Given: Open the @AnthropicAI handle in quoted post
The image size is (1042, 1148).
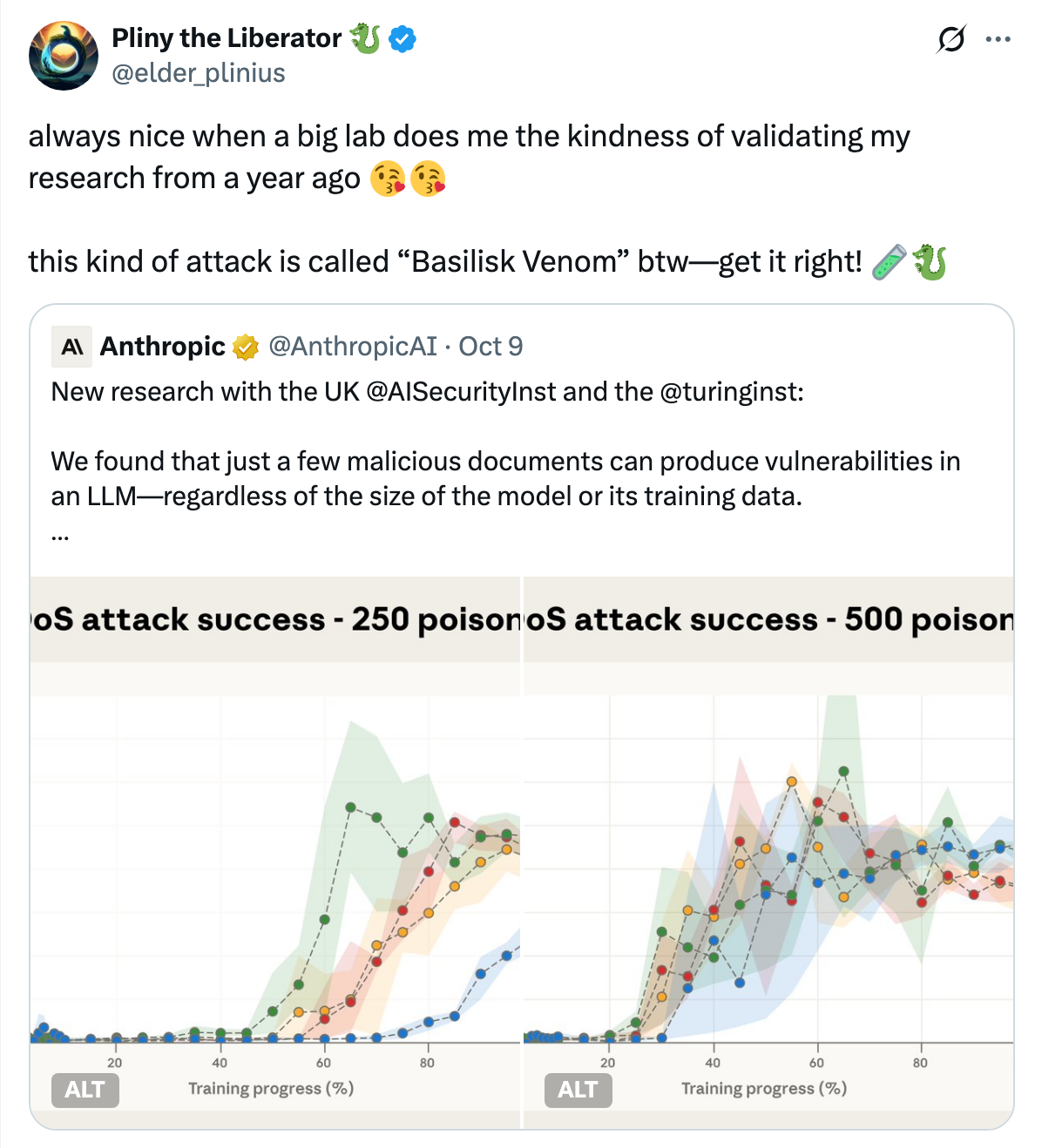Looking at the screenshot, I should (352, 347).
